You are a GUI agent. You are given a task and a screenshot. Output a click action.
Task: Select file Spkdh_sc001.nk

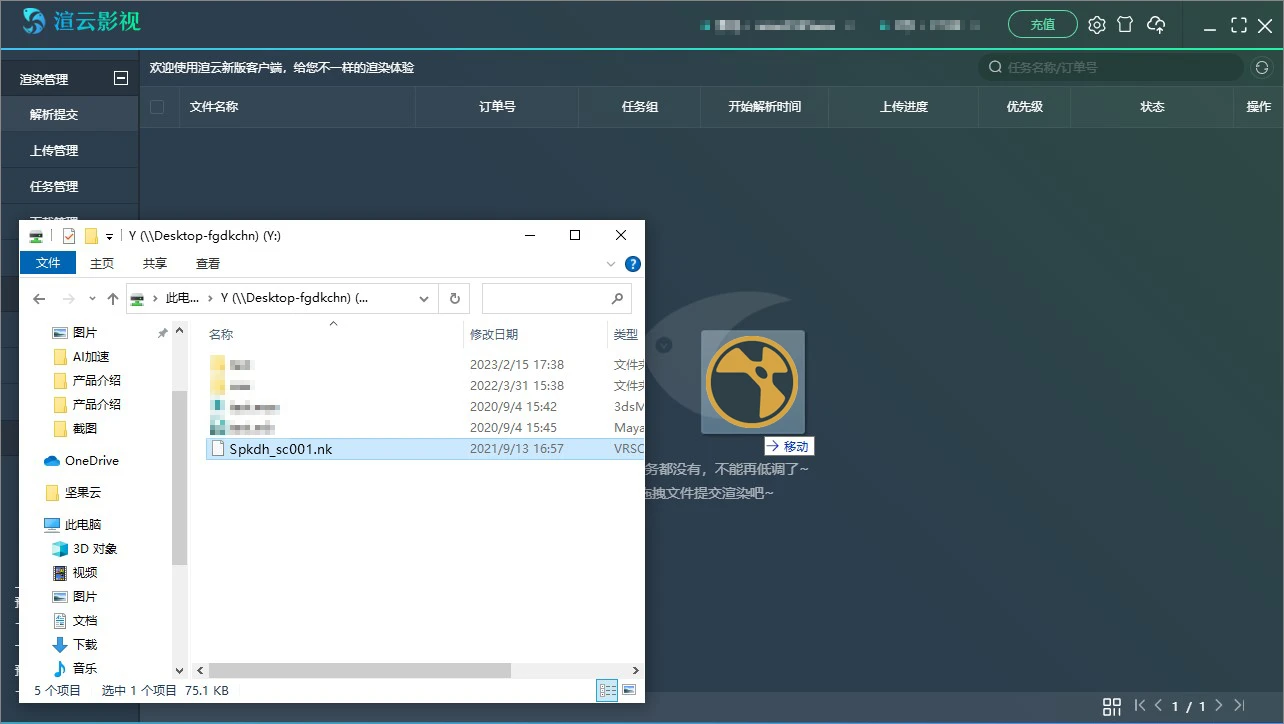(280, 449)
